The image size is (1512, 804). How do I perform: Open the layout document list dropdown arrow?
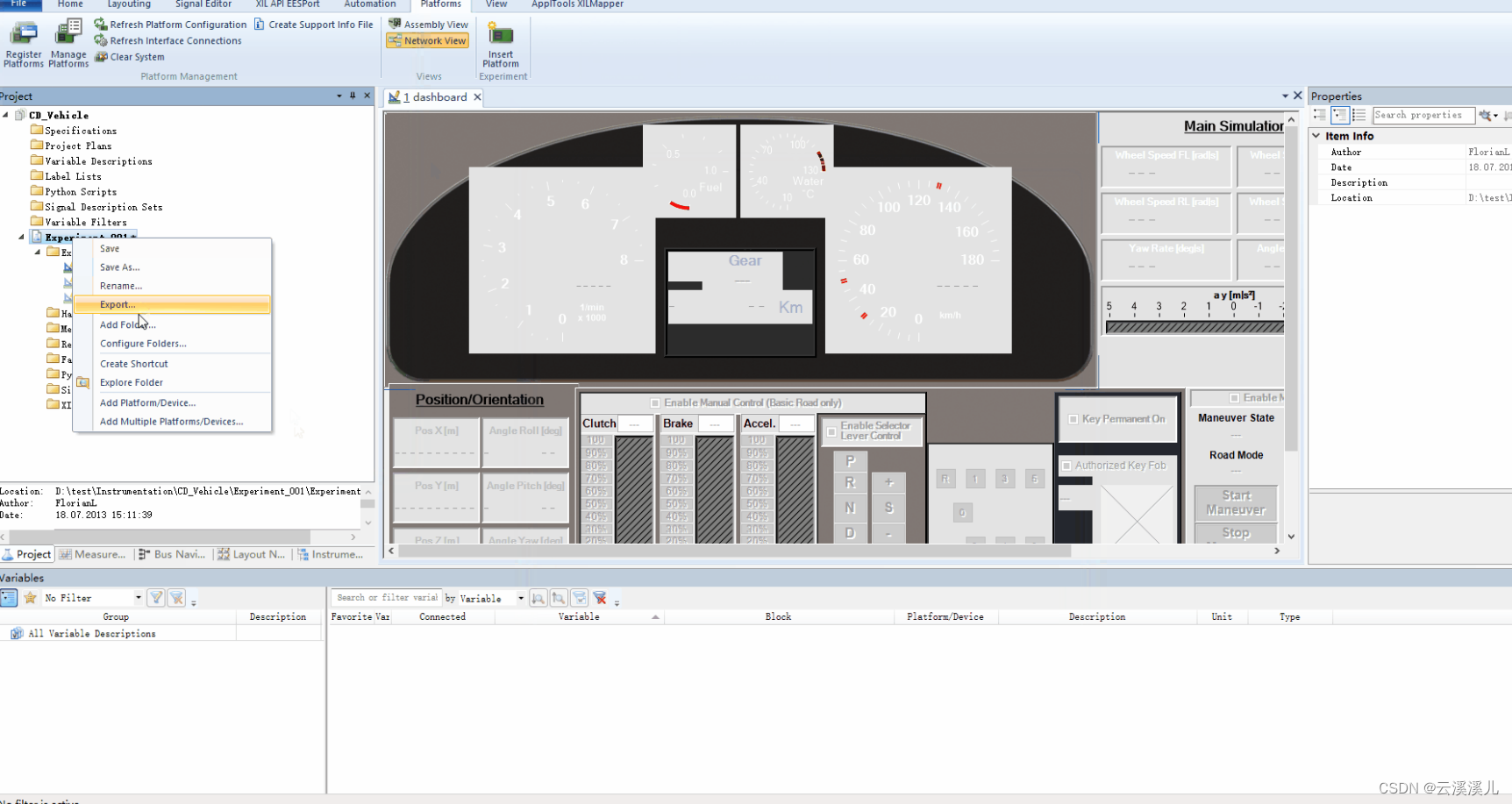(1285, 96)
